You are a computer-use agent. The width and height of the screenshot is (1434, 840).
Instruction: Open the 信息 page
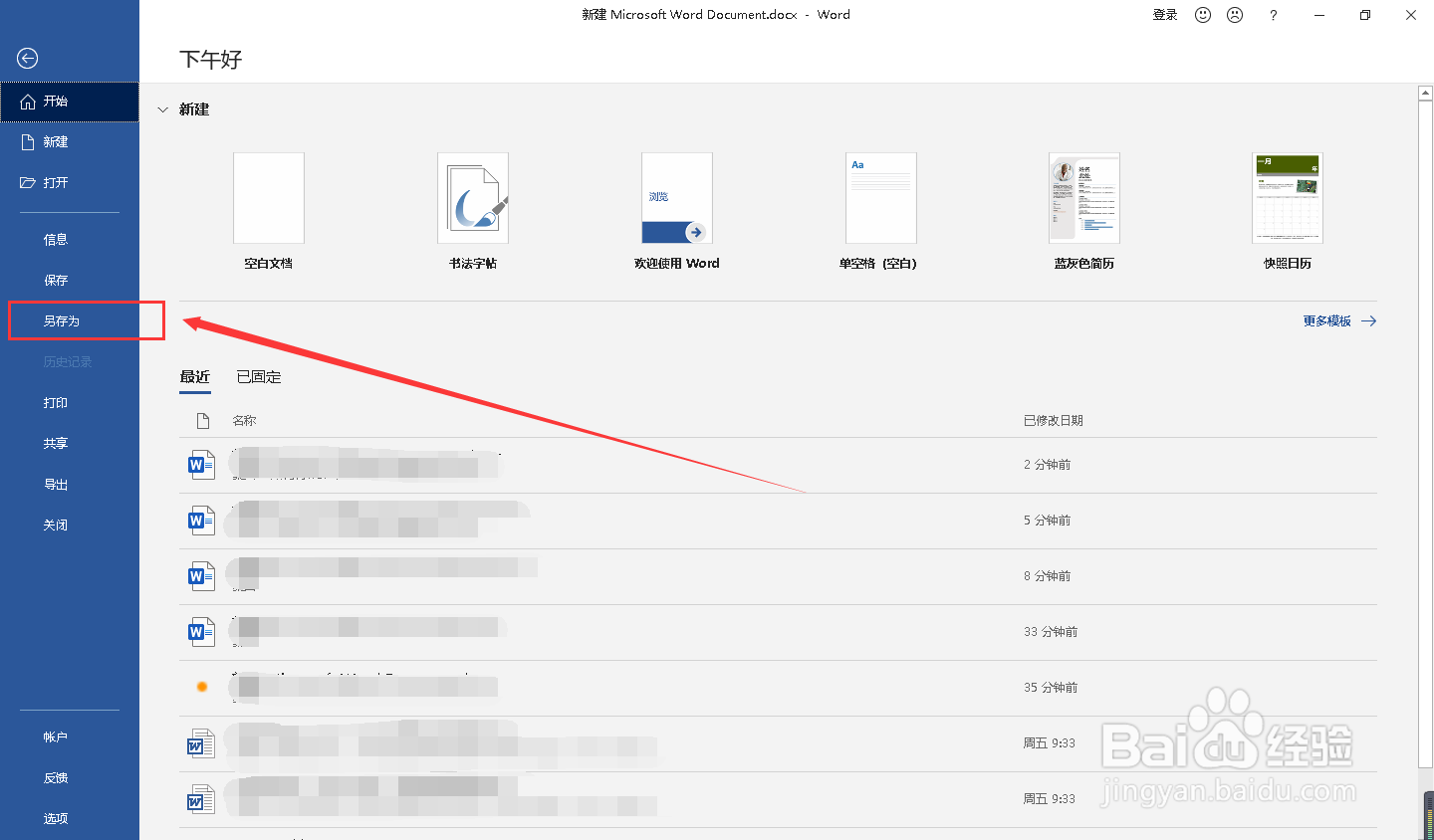pos(70,240)
